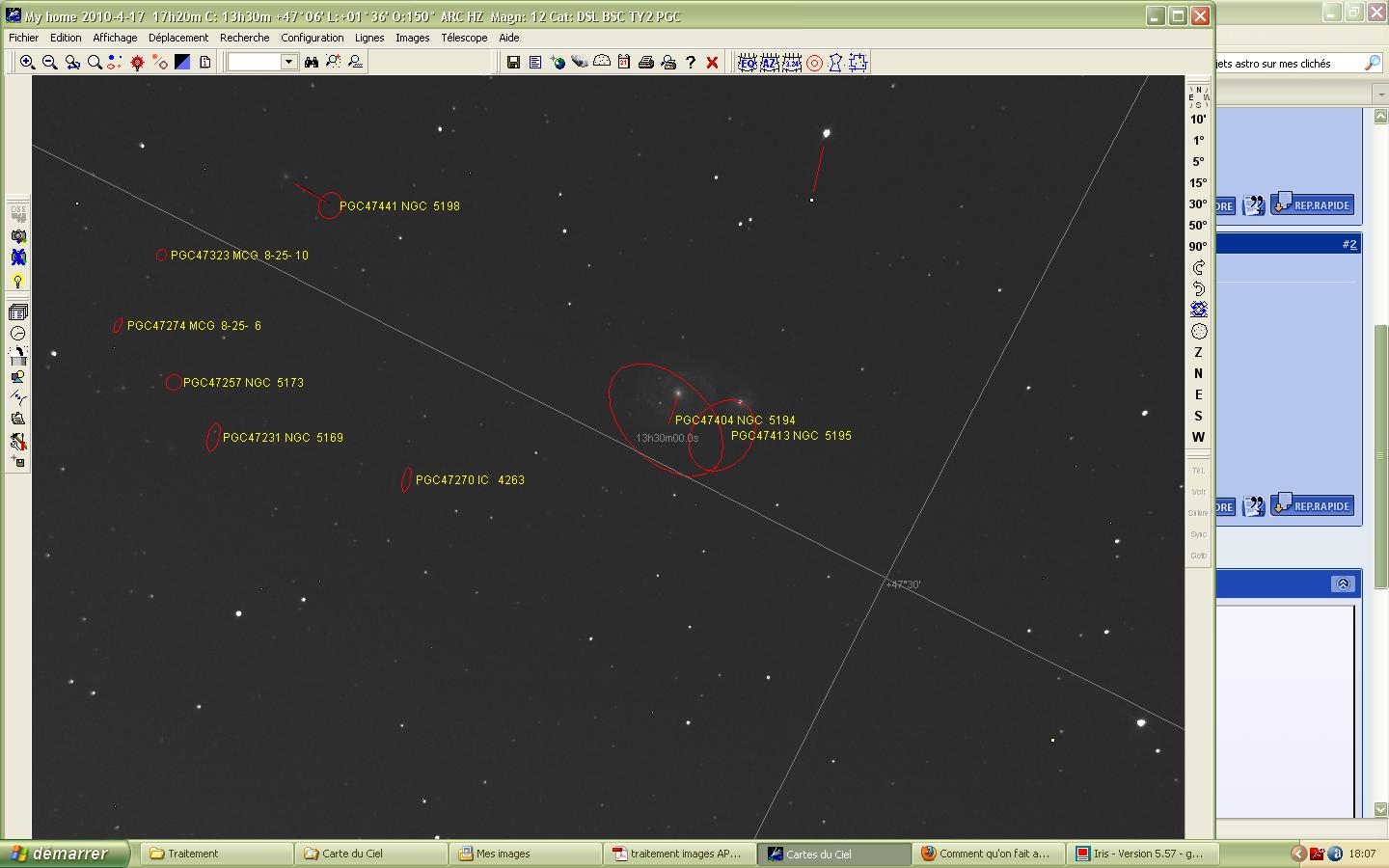Viewport: 1389px width, 868px height.
Task: Click the 'PGC47441 NGC 5198' label
Action: coord(399,206)
